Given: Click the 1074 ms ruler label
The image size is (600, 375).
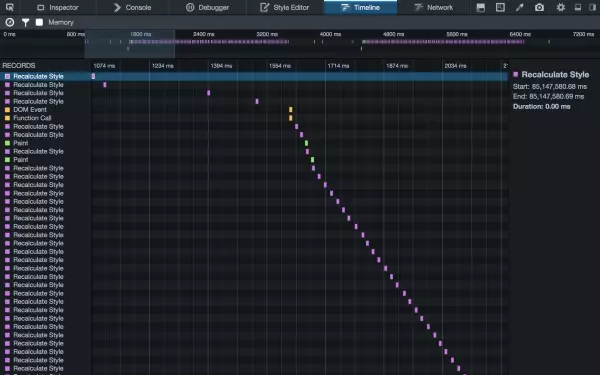Looking at the screenshot, I should pos(104,66).
